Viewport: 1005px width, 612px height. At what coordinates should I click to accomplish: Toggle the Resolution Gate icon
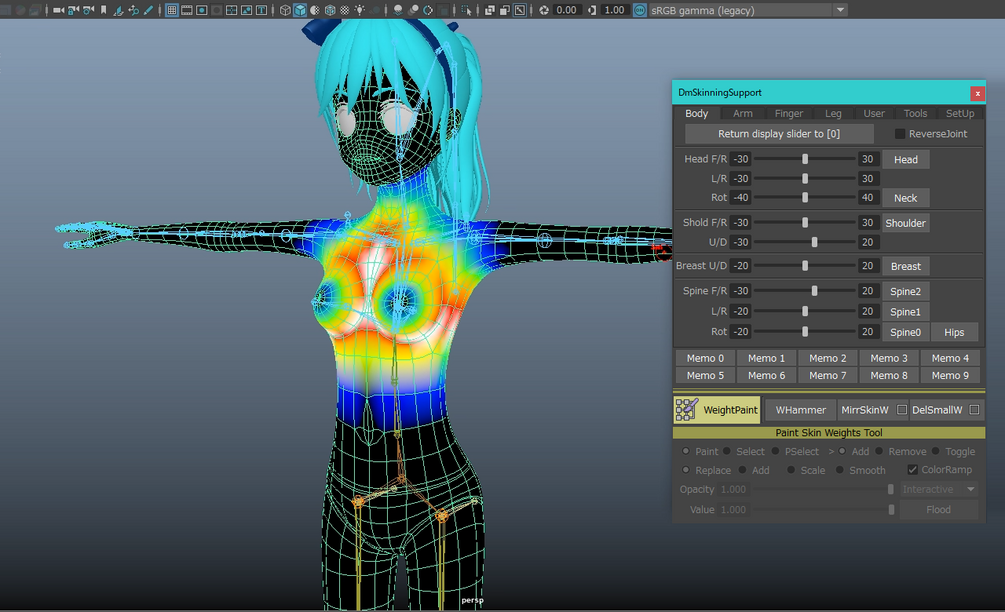(201, 10)
